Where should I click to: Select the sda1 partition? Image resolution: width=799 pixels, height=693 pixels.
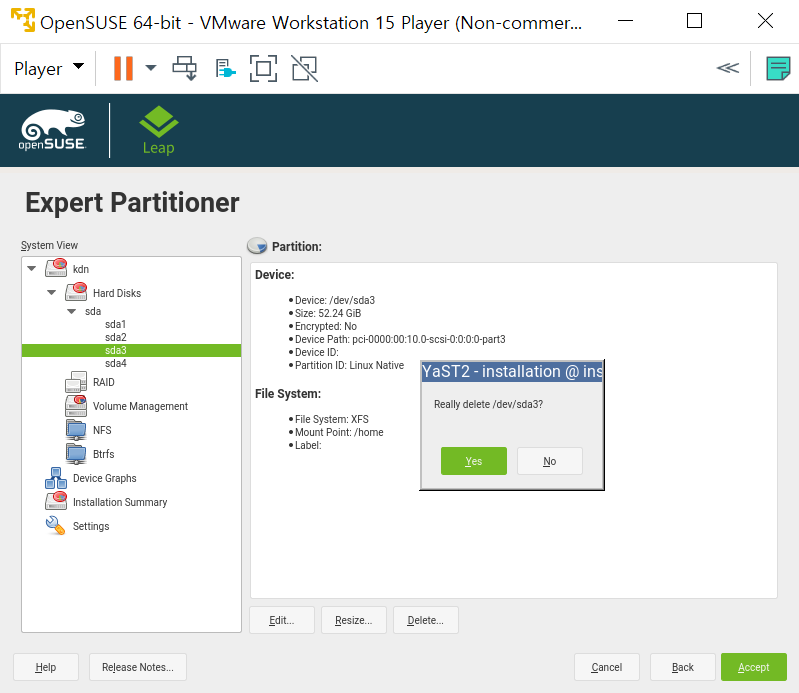(x=115, y=324)
